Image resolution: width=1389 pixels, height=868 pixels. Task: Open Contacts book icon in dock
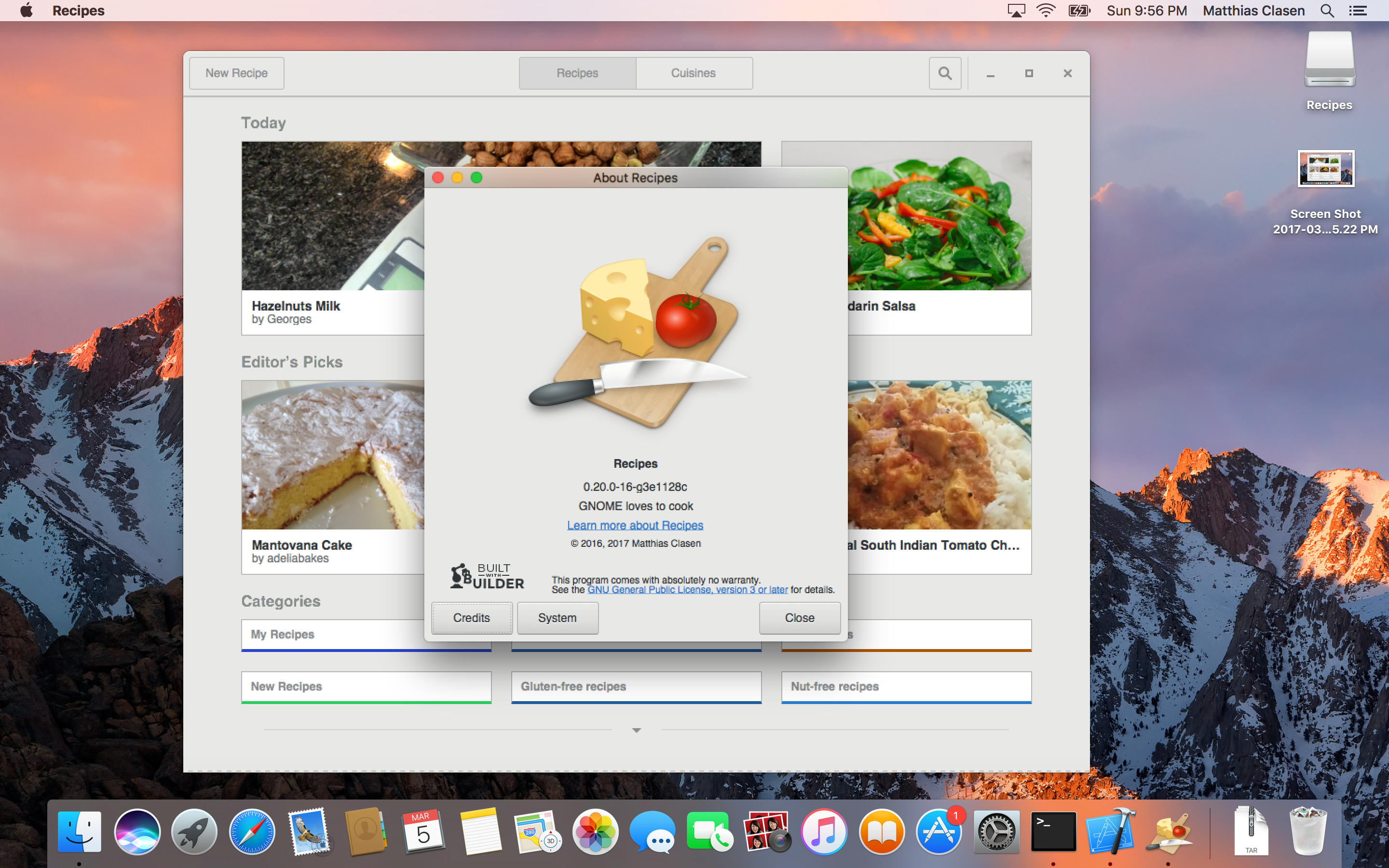366,831
